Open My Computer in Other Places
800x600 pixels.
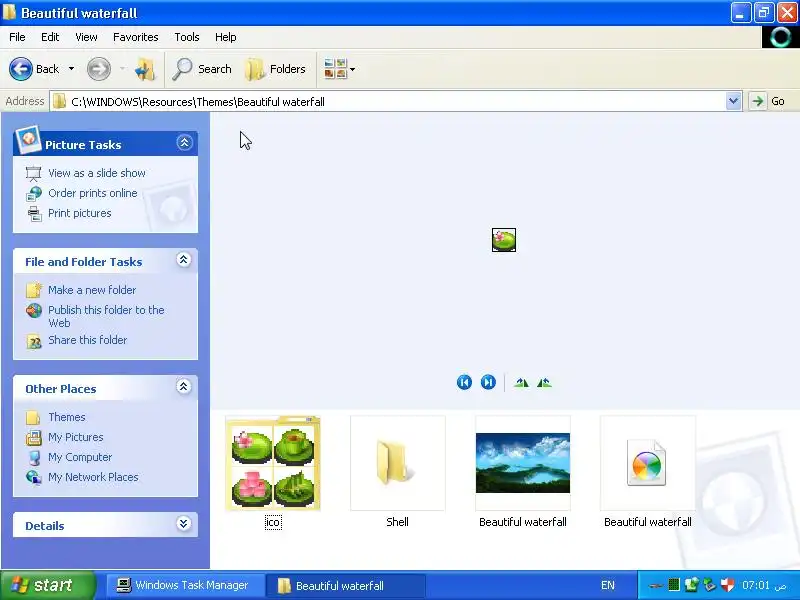coord(80,457)
